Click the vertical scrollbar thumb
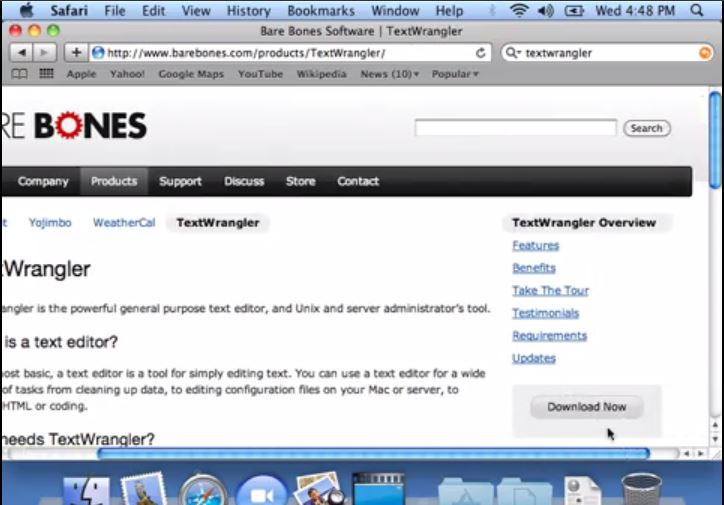This screenshot has width=724, height=505. click(715, 139)
